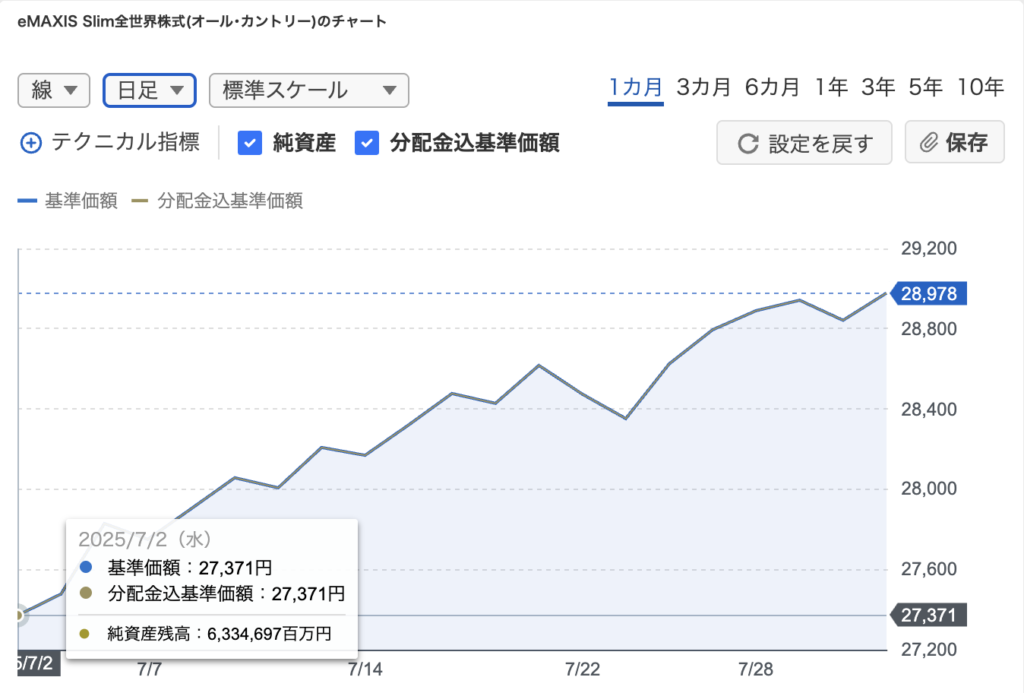The height and width of the screenshot is (693, 1024).
Task: Open the 線 chart type dropdown
Action: pyautogui.click(x=54, y=90)
